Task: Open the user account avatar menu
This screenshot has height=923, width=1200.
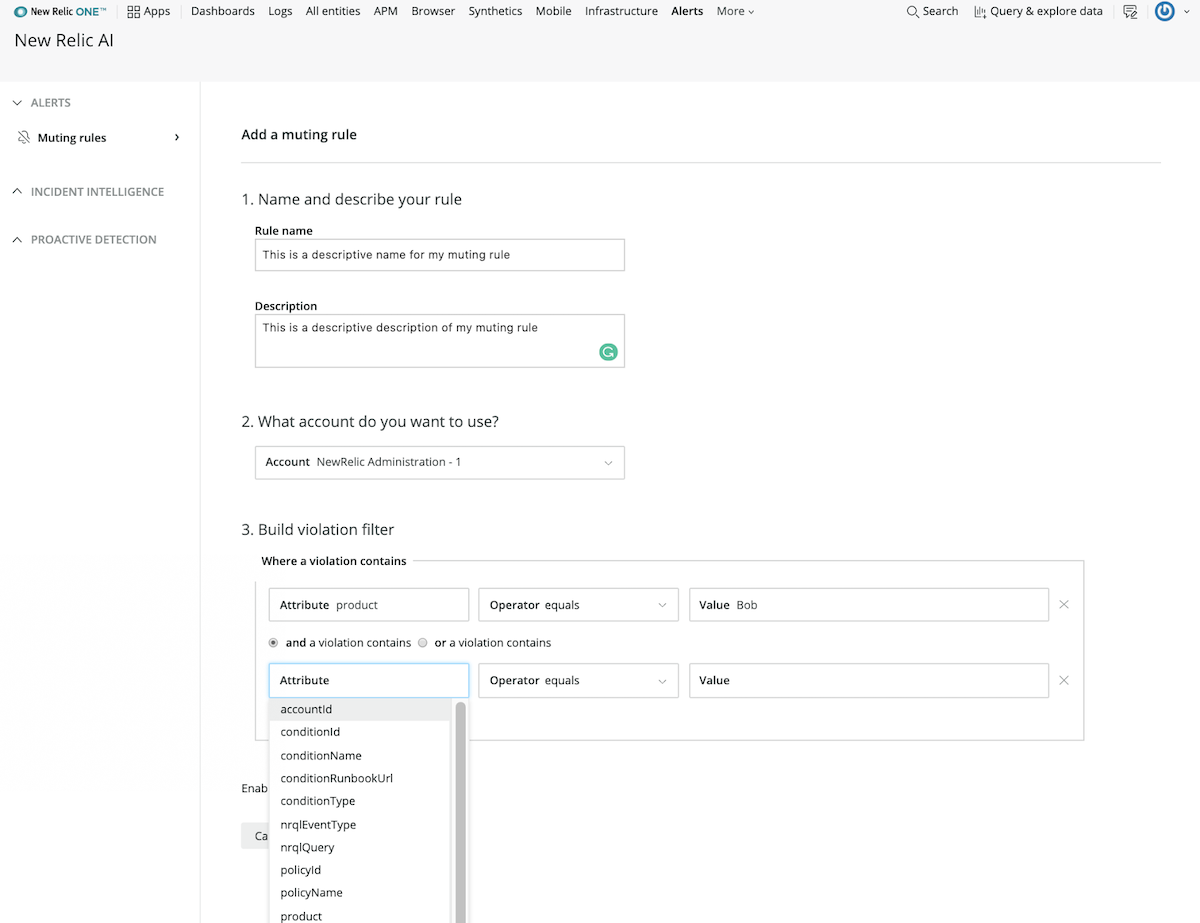Action: tap(1164, 11)
